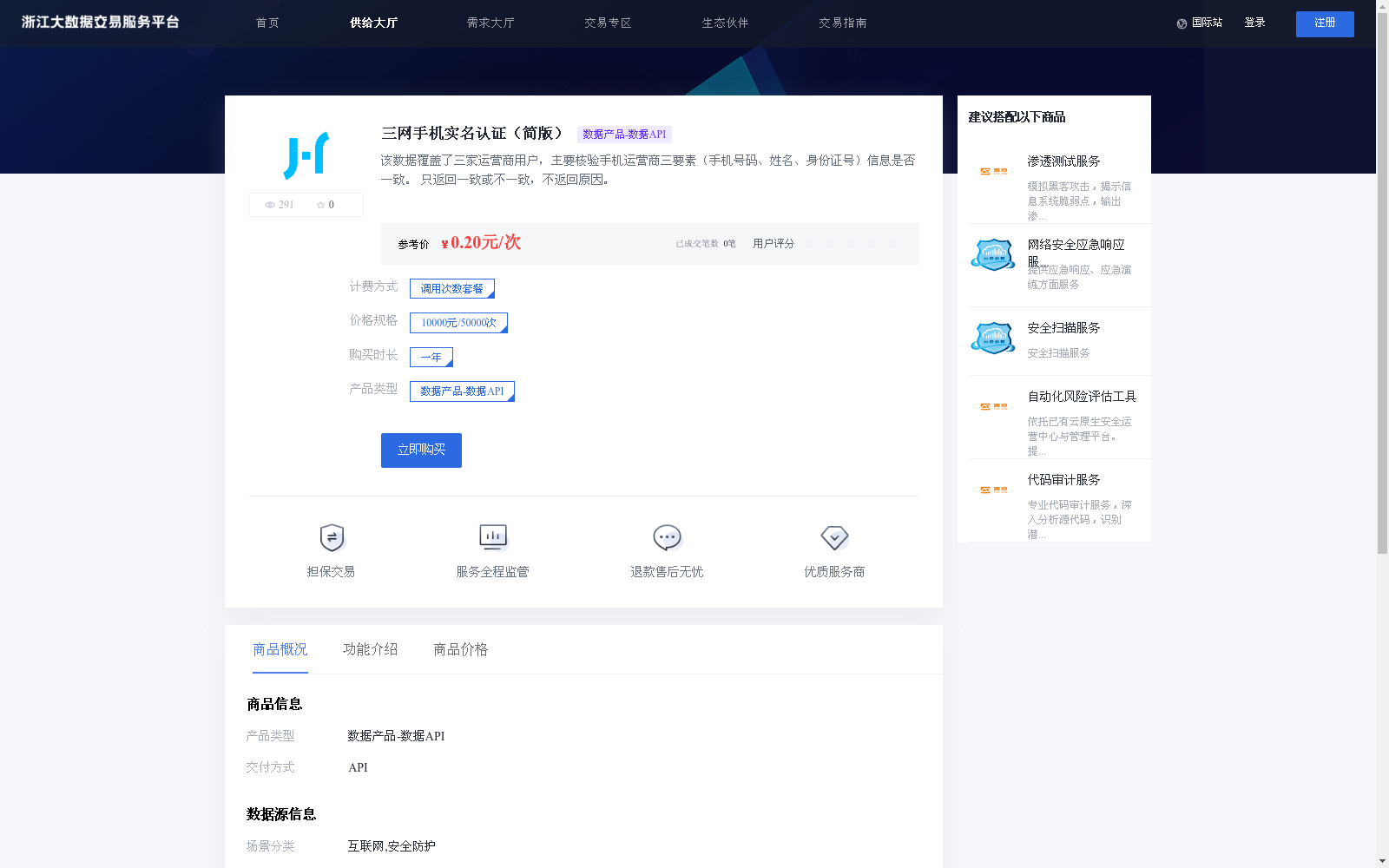Select the 调用次数套餐 billing option
This screenshot has height=868, width=1389.
click(x=452, y=288)
